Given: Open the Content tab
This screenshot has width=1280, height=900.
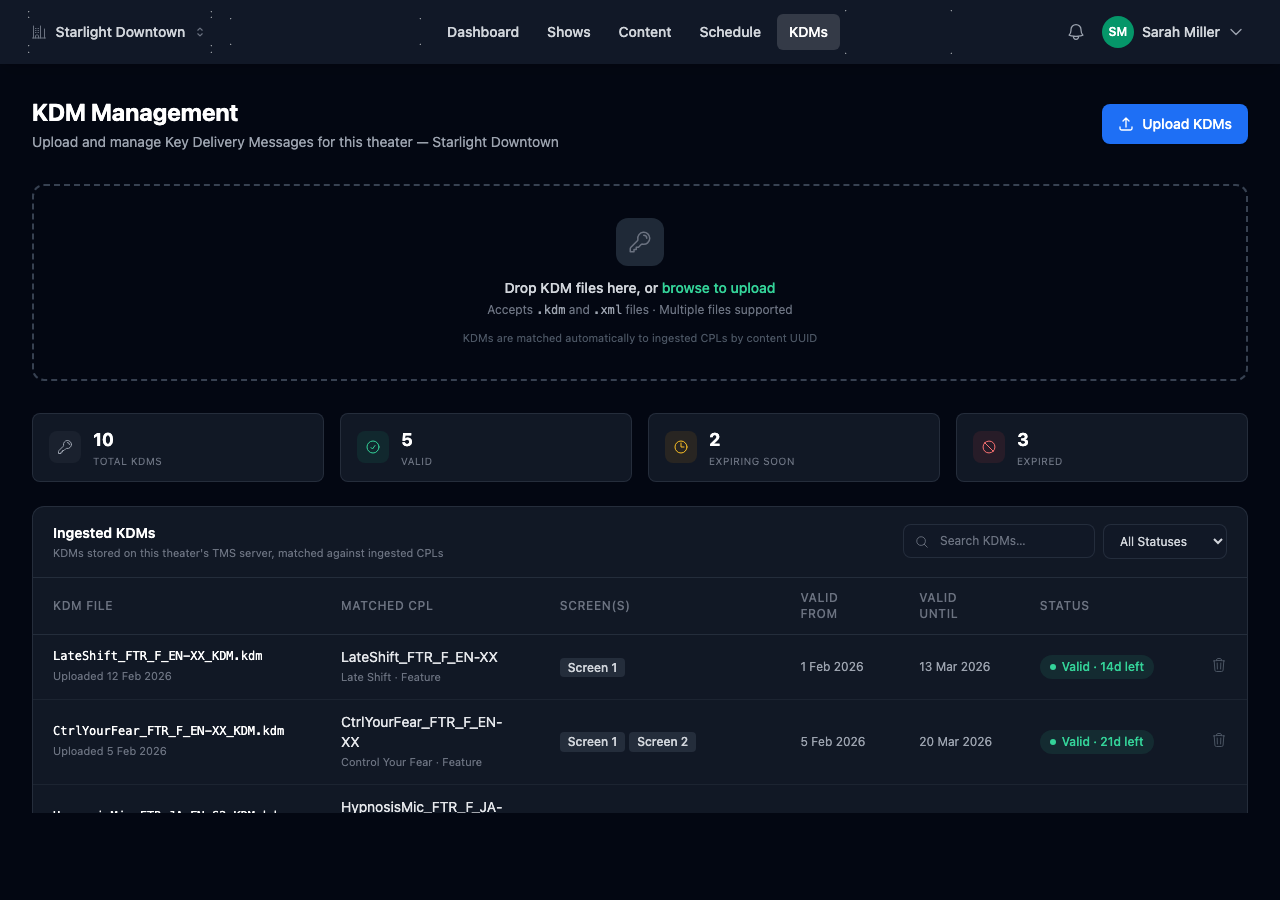Looking at the screenshot, I should pyautogui.click(x=644, y=32).
